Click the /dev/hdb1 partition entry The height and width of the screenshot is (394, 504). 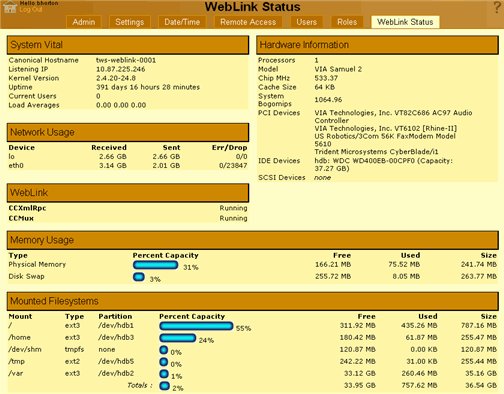tap(116, 326)
